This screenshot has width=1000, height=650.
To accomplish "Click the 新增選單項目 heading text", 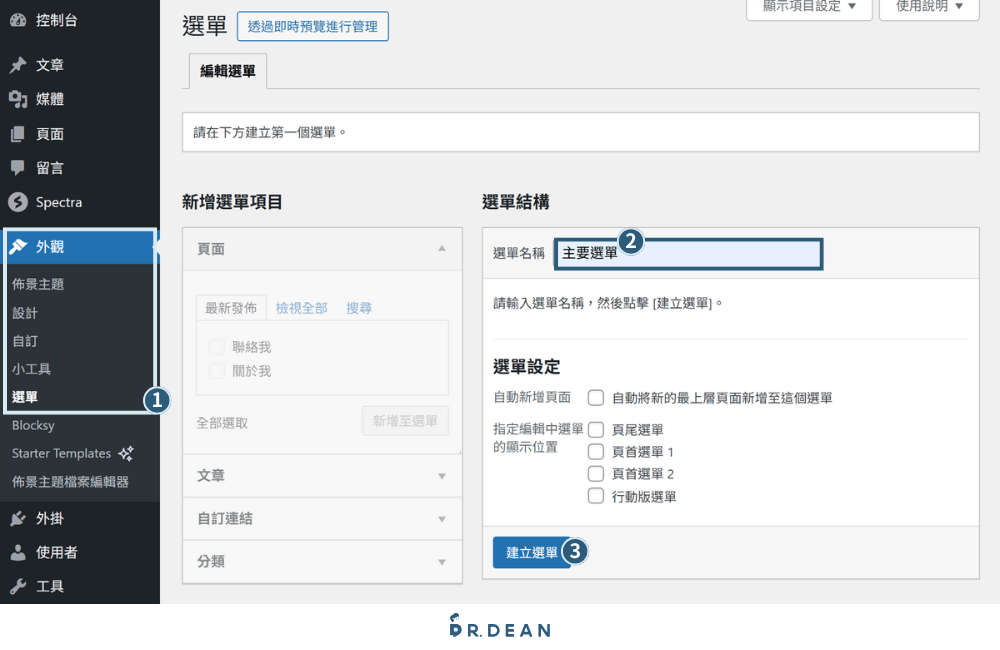I will click(x=232, y=202).
